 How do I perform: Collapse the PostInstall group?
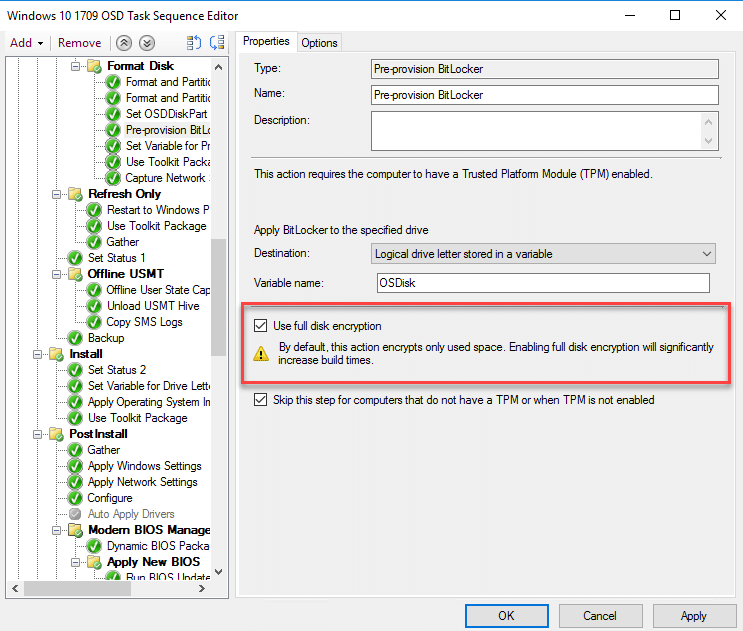click(x=37, y=435)
